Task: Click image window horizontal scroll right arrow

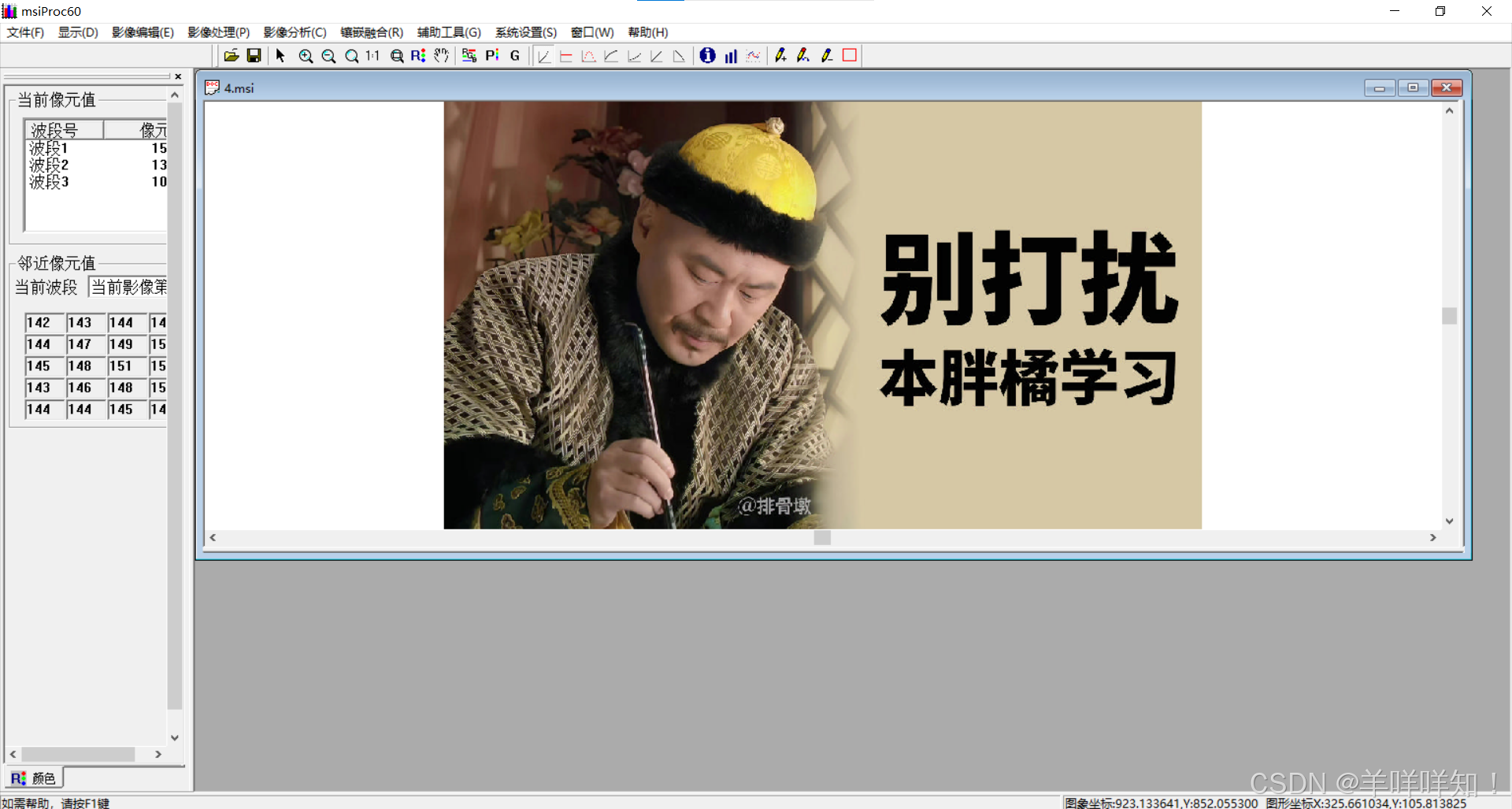Action: coord(1433,537)
